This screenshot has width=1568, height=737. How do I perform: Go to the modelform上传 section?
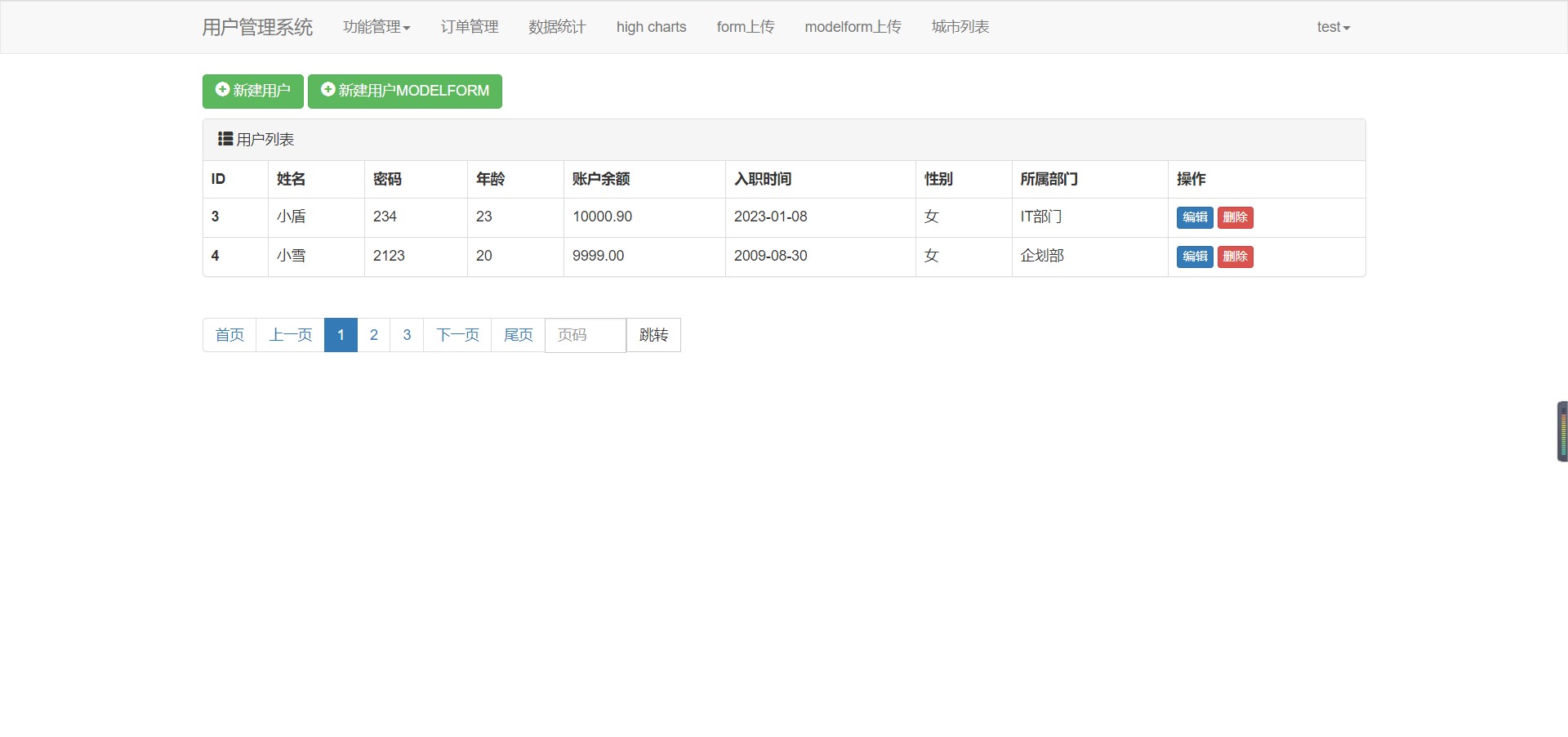pyautogui.click(x=853, y=26)
